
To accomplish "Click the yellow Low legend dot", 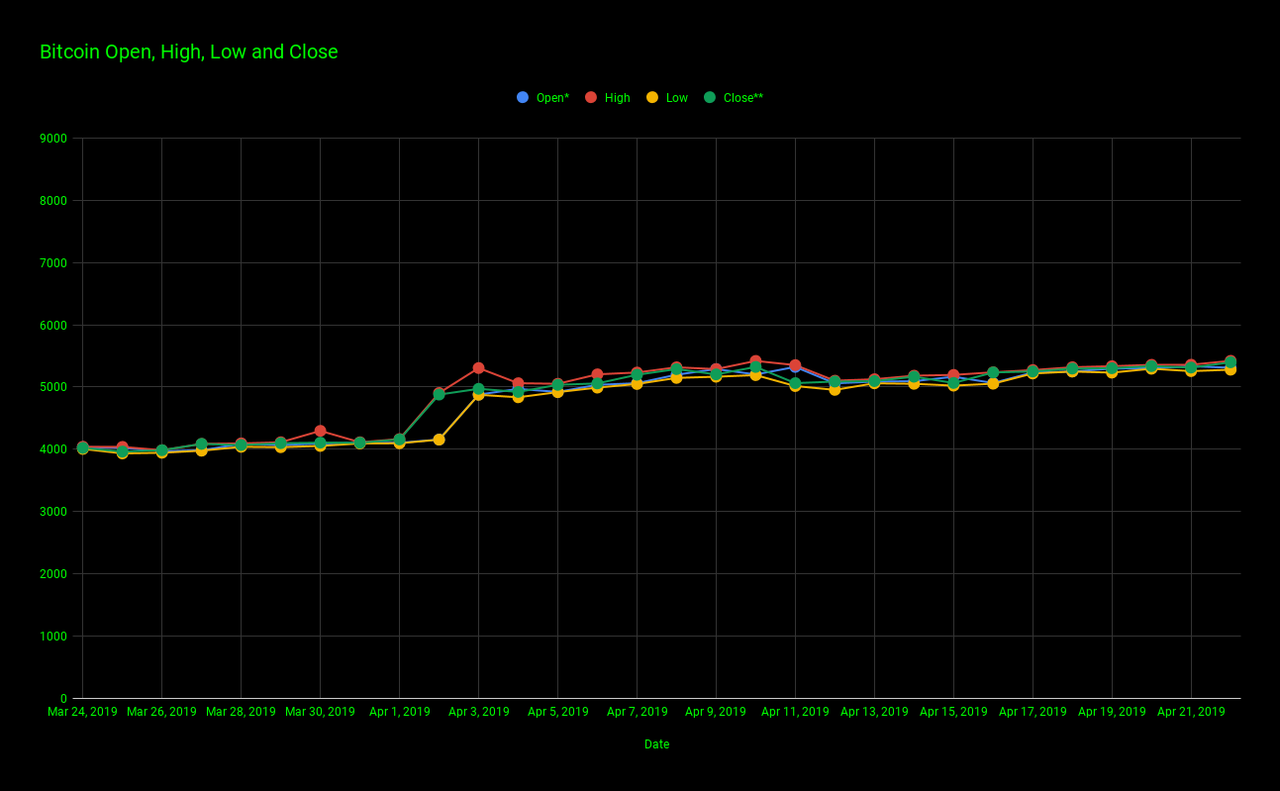I will click(652, 97).
